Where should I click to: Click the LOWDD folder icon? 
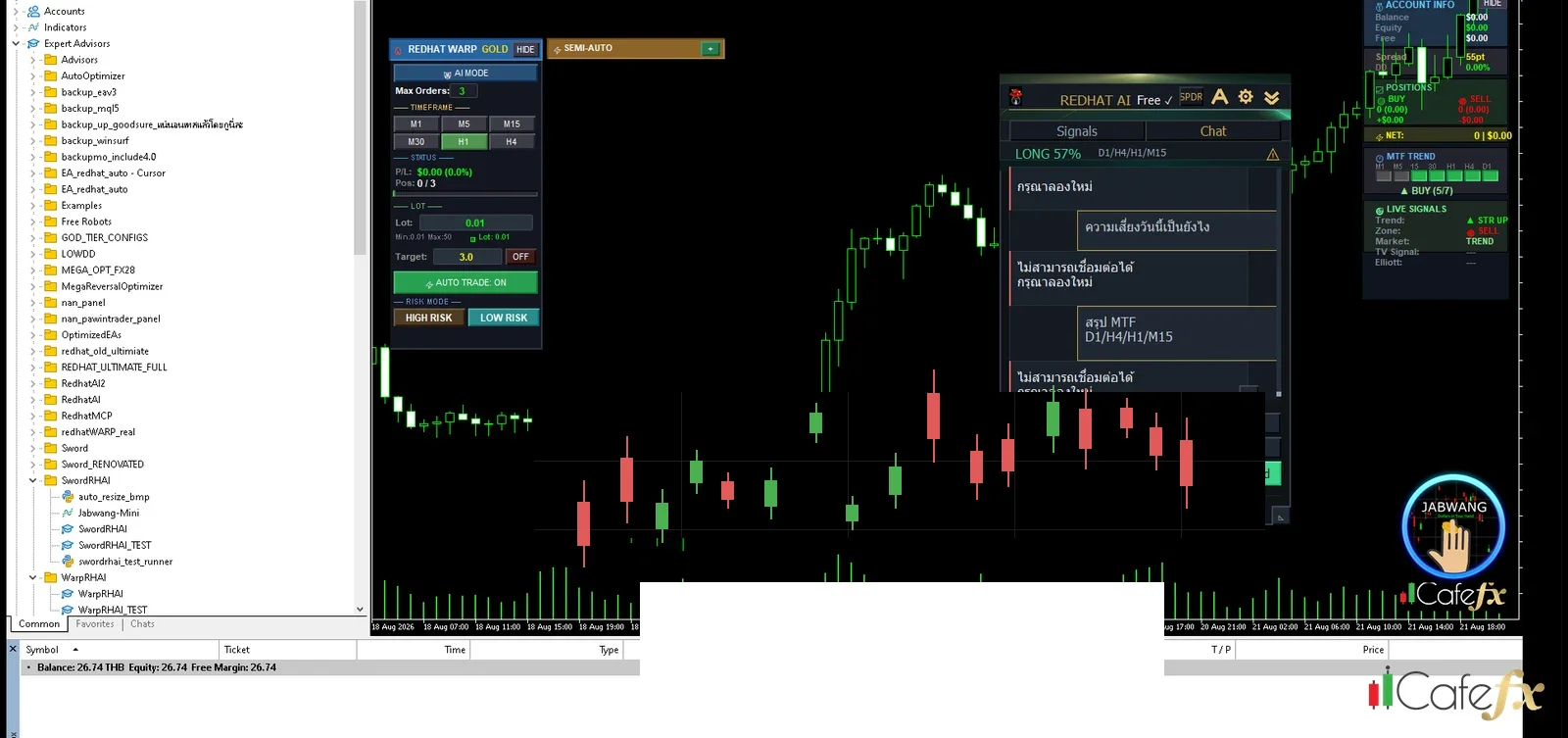[x=51, y=254]
